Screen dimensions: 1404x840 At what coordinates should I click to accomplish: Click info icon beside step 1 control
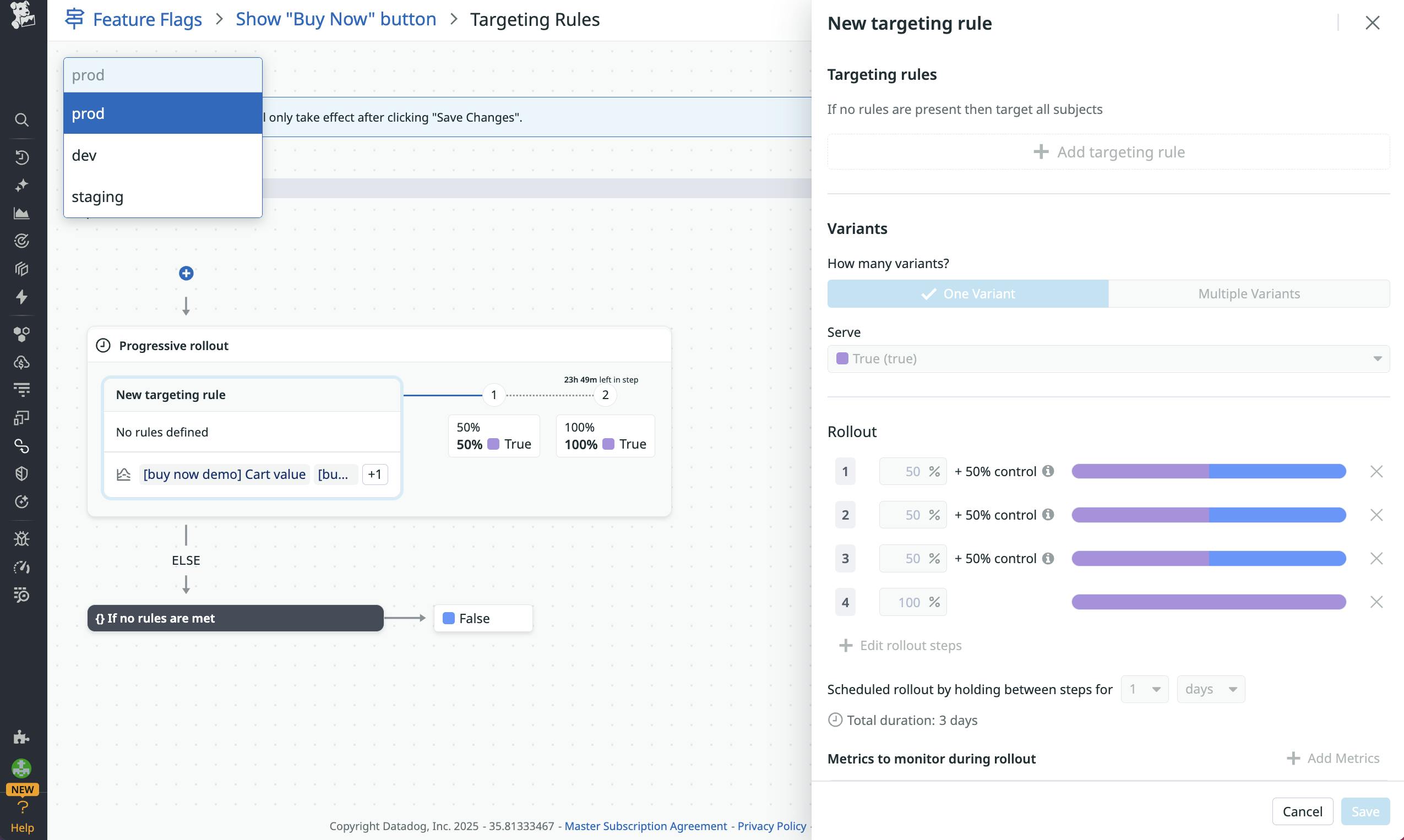(x=1048, y=471)
